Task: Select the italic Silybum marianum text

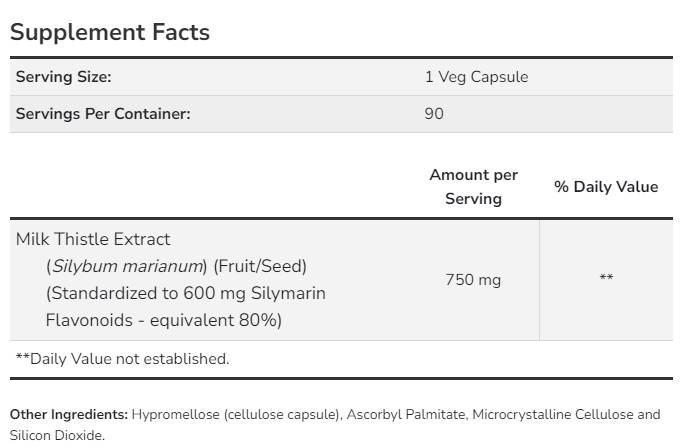Action: [x=128, y=266]
